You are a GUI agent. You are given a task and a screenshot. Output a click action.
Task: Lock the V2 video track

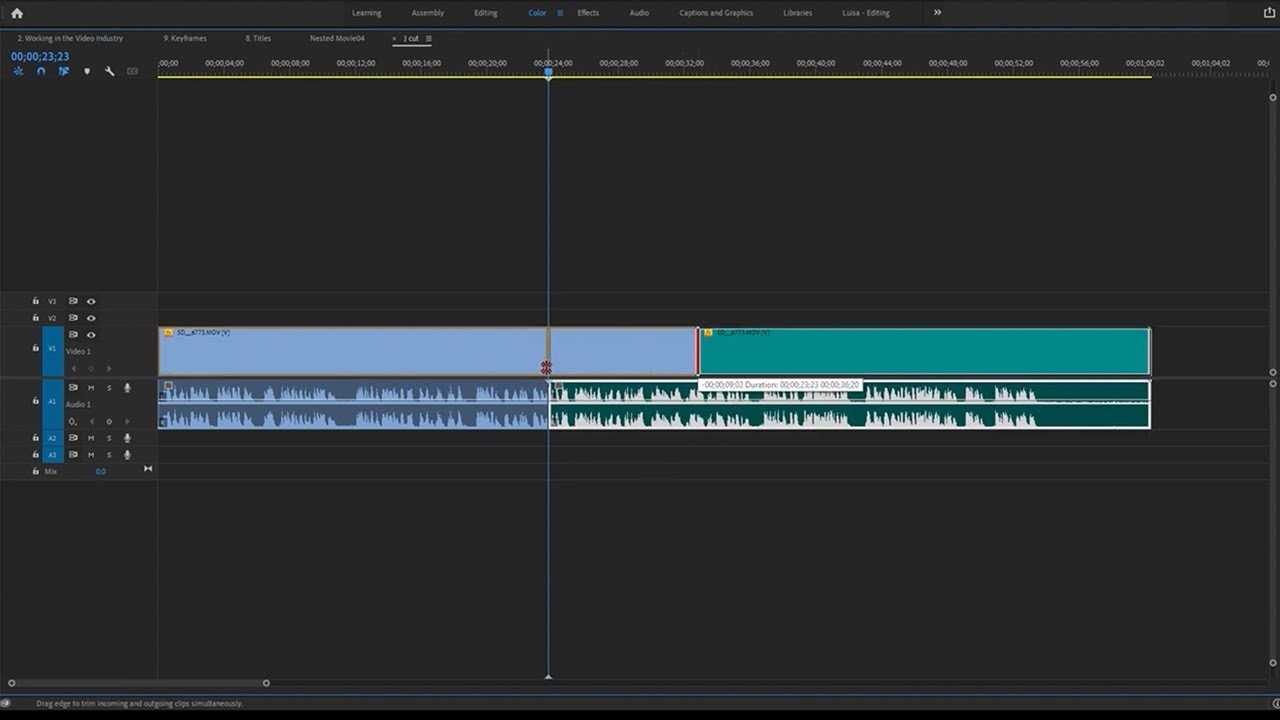[35, 318]
